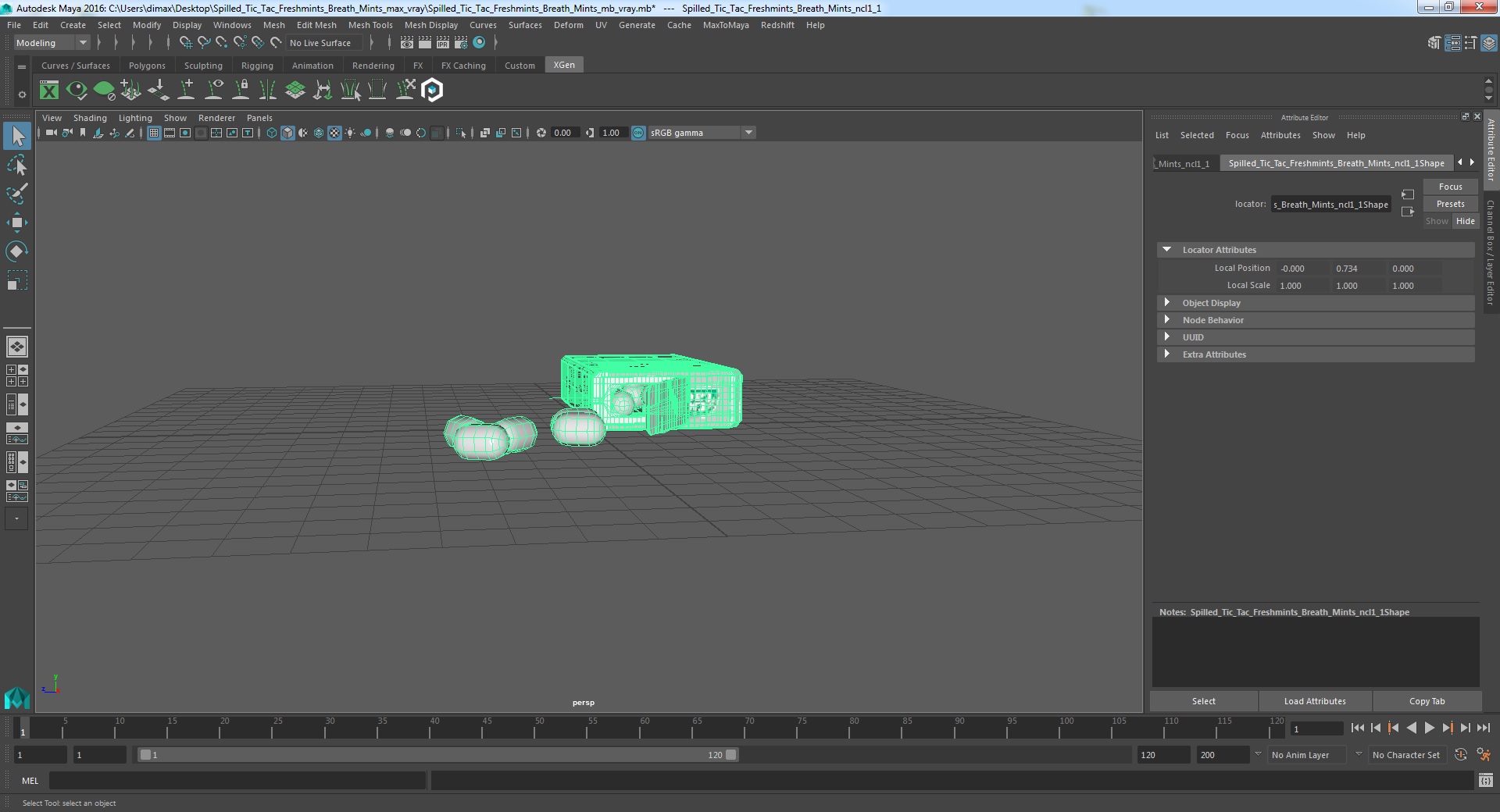The image size is (1500, 812).
Task: Click the XGen preview eye icon
Action: (x=77, y=91)
